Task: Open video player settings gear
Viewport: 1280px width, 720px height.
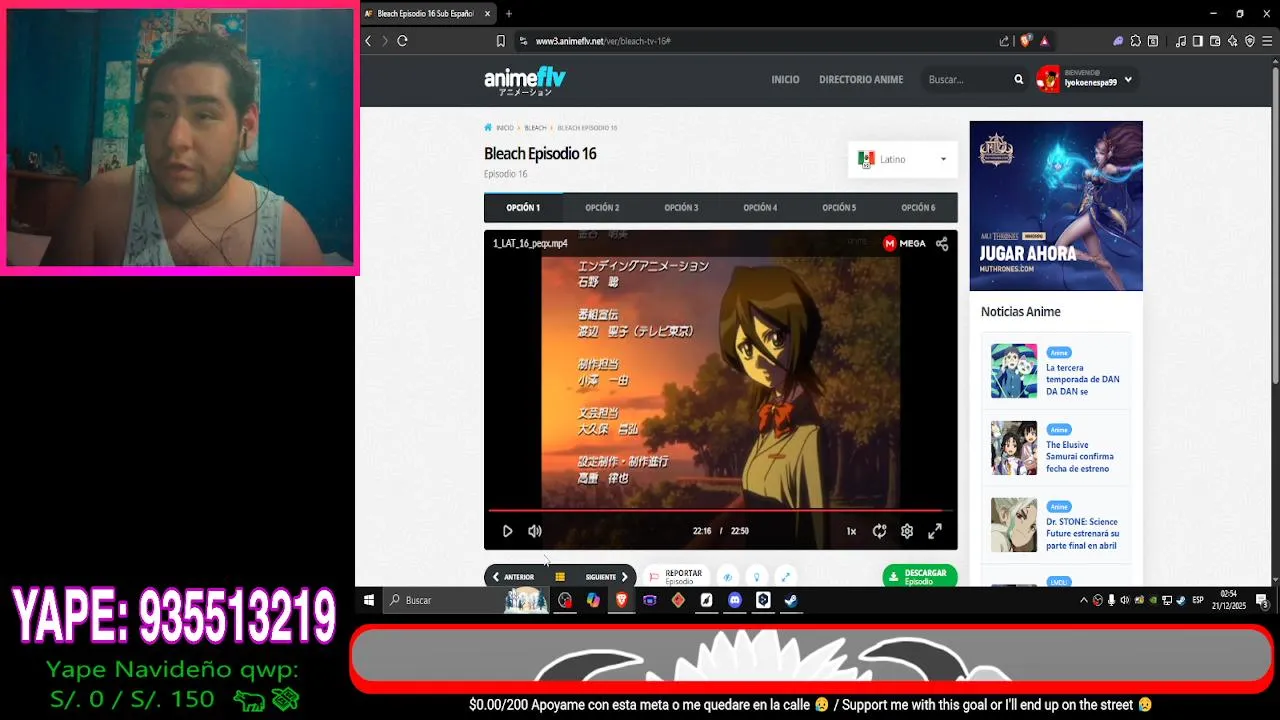Action: coord(907,531)
